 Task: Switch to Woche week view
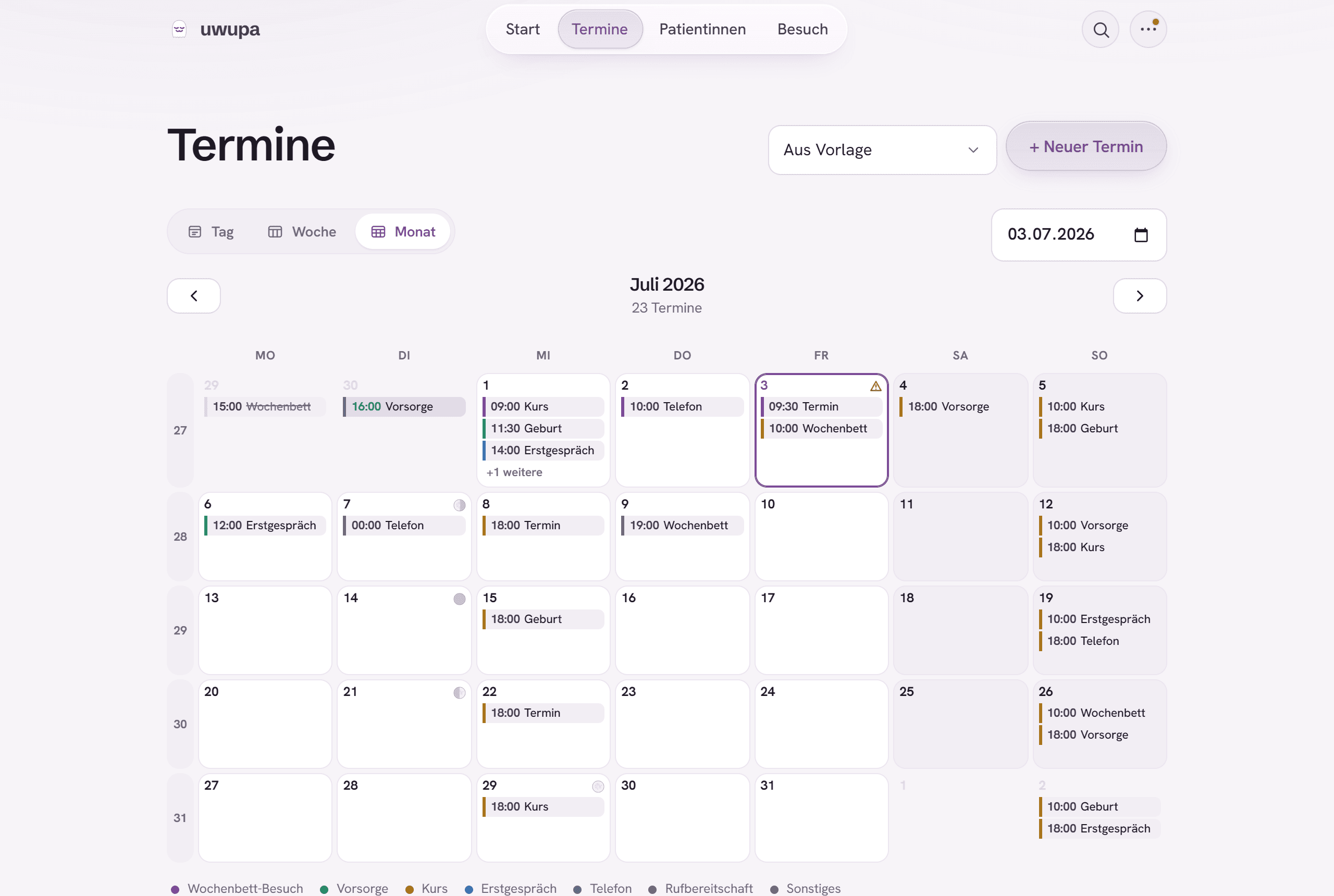tap(302, 232)
